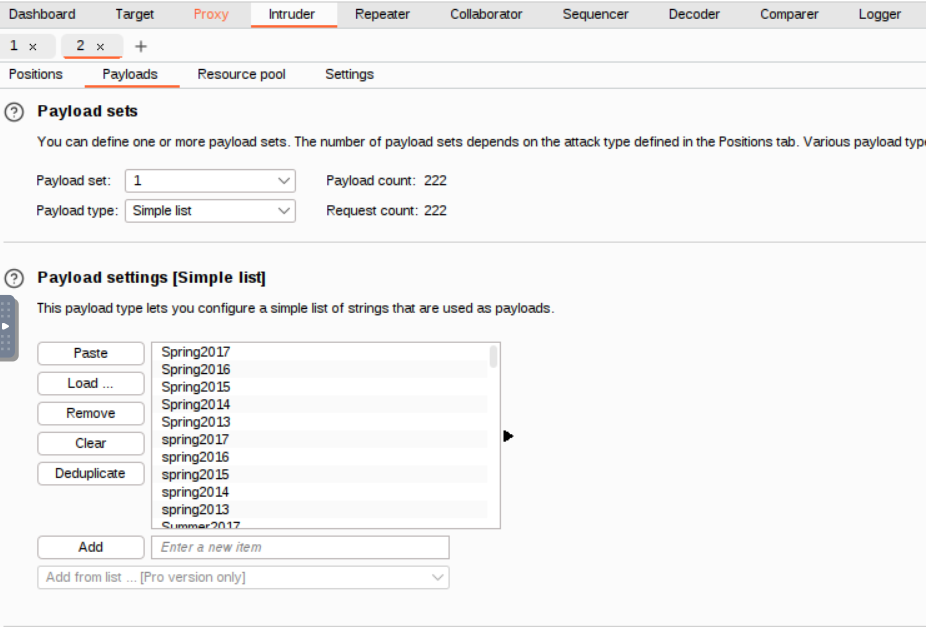Expand the collapsed side panel handle
The width and height of the screenshot is (926, 627).
[7, 327]
